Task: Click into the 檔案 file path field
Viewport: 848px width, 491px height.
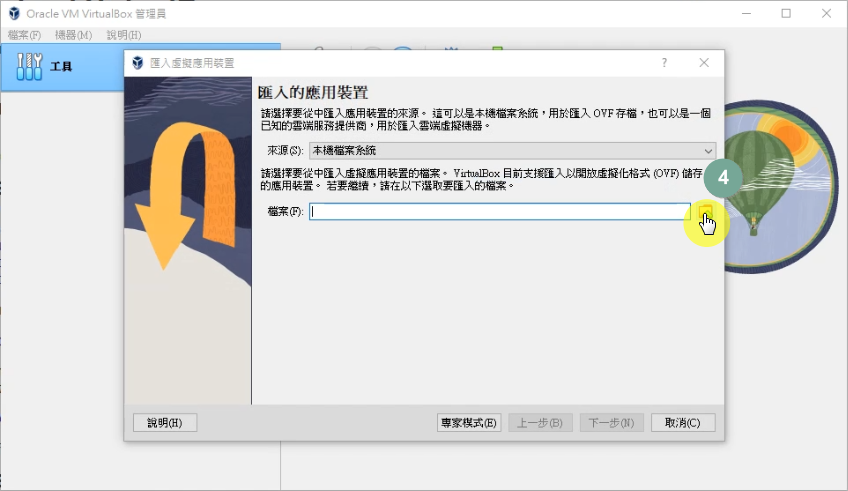Action: (500, 211)
